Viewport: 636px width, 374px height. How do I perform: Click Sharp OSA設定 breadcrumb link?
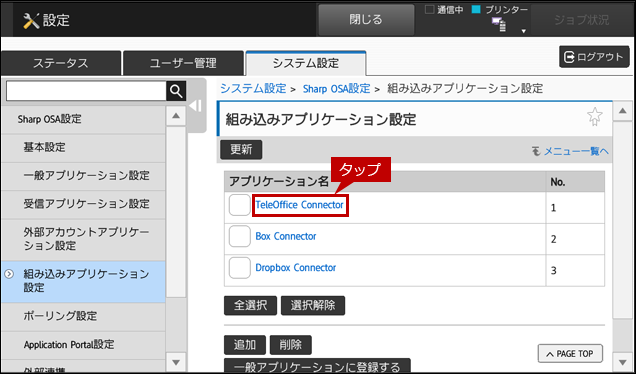[336, 88]
